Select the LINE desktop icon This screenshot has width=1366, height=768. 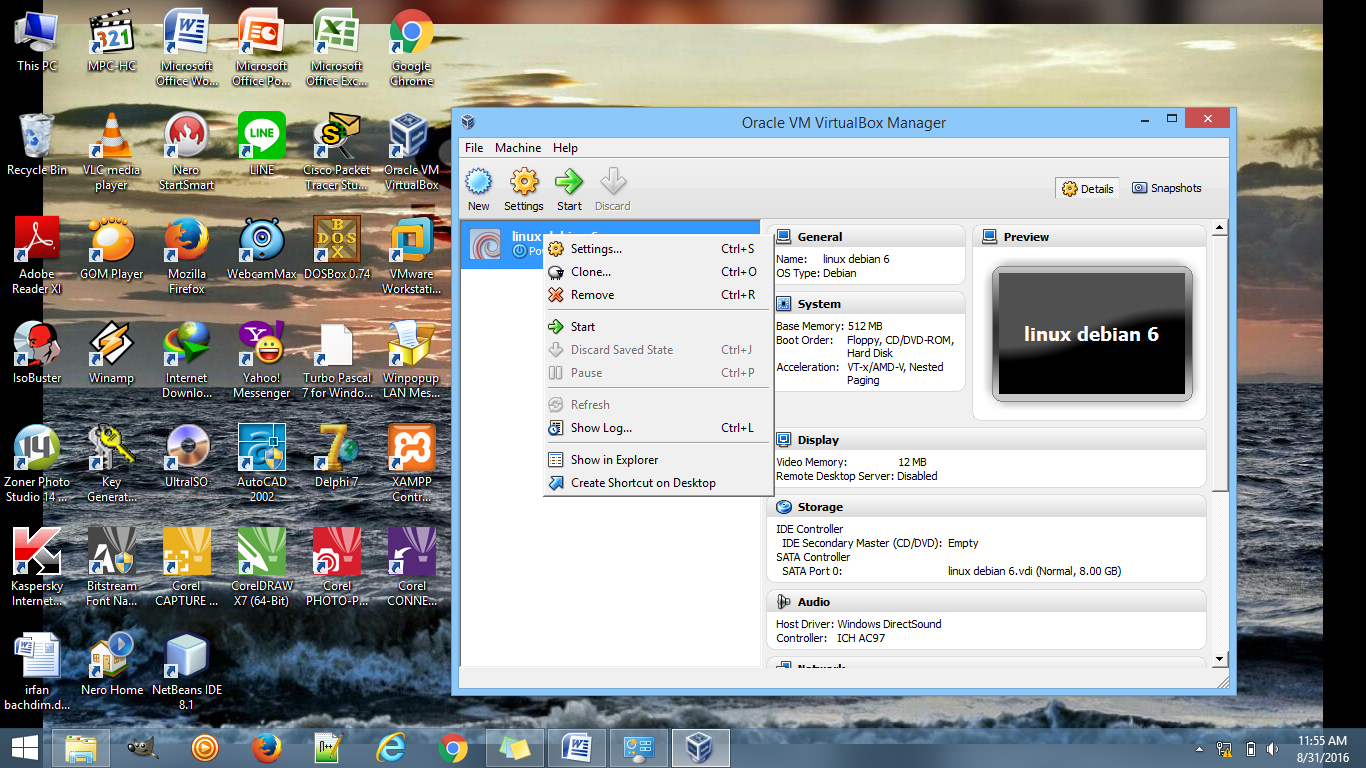point(262,145)
